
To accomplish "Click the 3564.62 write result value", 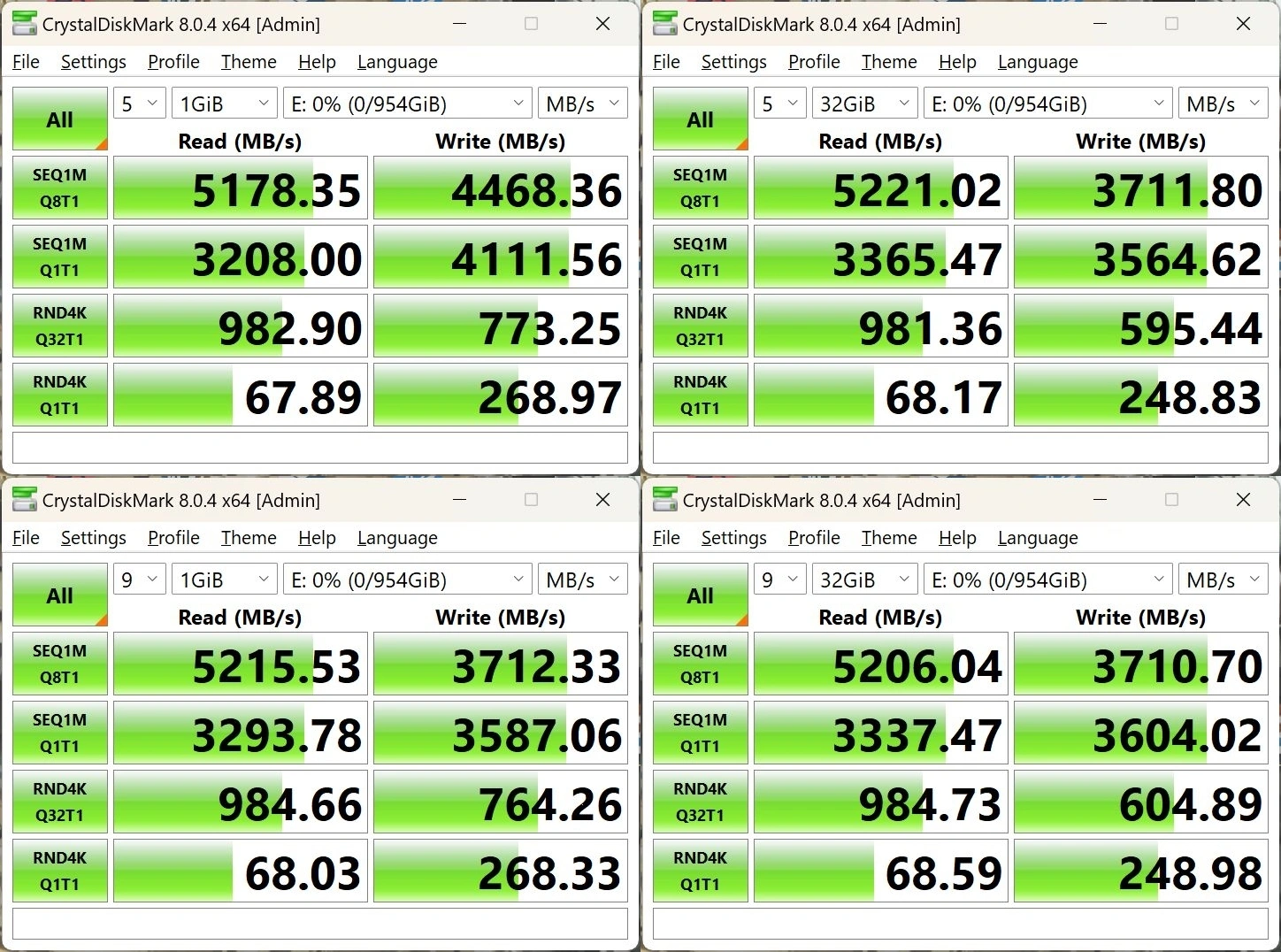I will (1177, 259).
